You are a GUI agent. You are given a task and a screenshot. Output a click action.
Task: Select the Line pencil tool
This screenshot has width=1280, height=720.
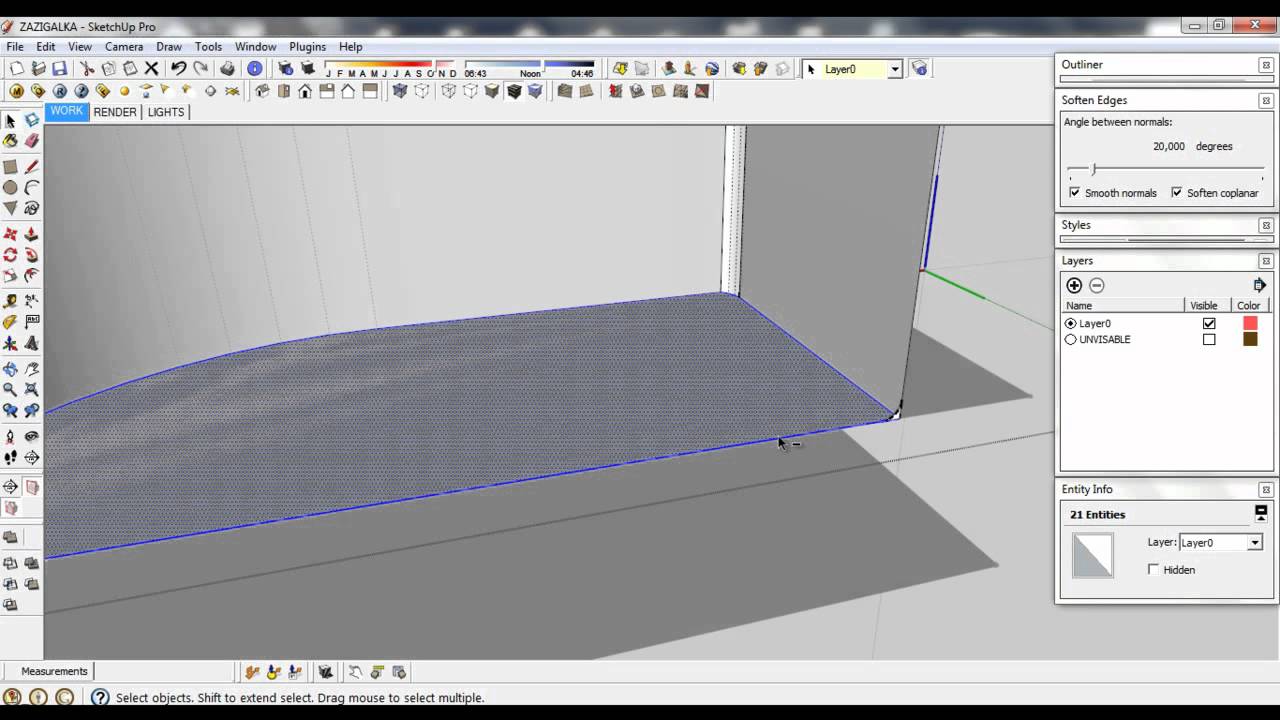32,167
